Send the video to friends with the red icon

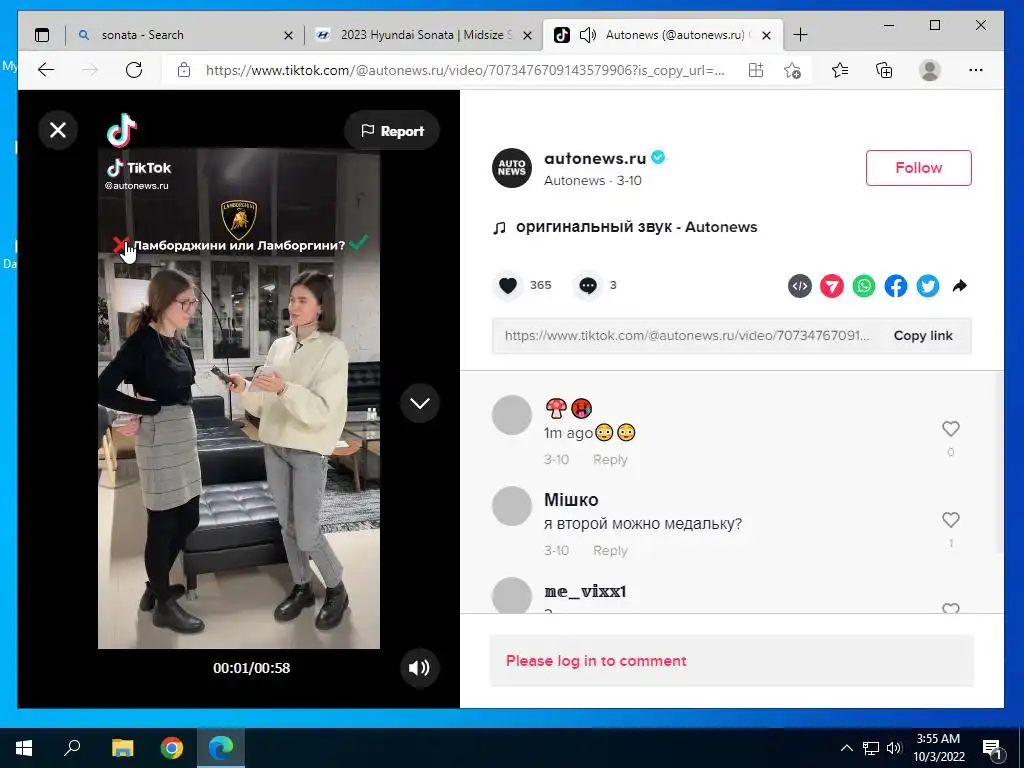(831, 286)
